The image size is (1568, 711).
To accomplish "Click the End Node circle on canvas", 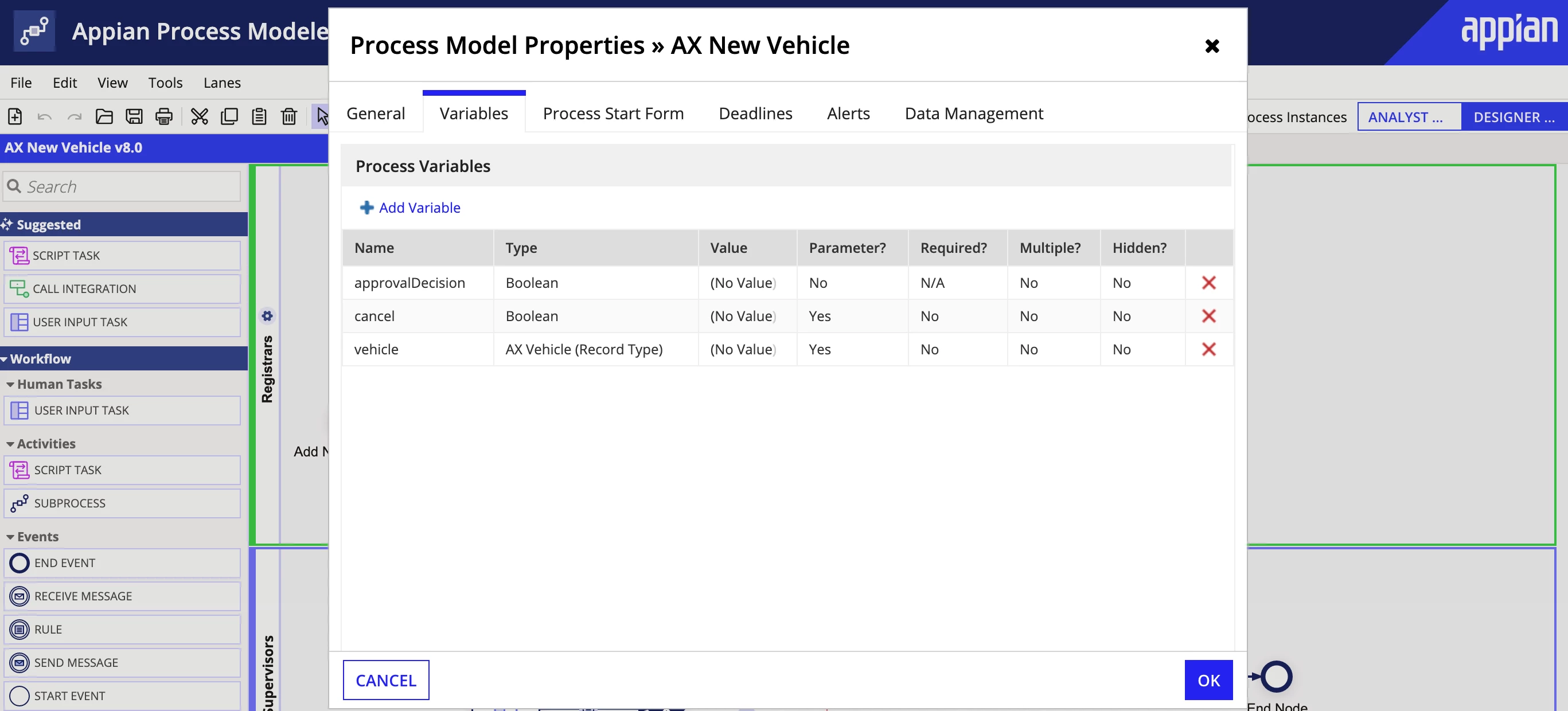I will pyautogui.click(x=1276, y=676).
